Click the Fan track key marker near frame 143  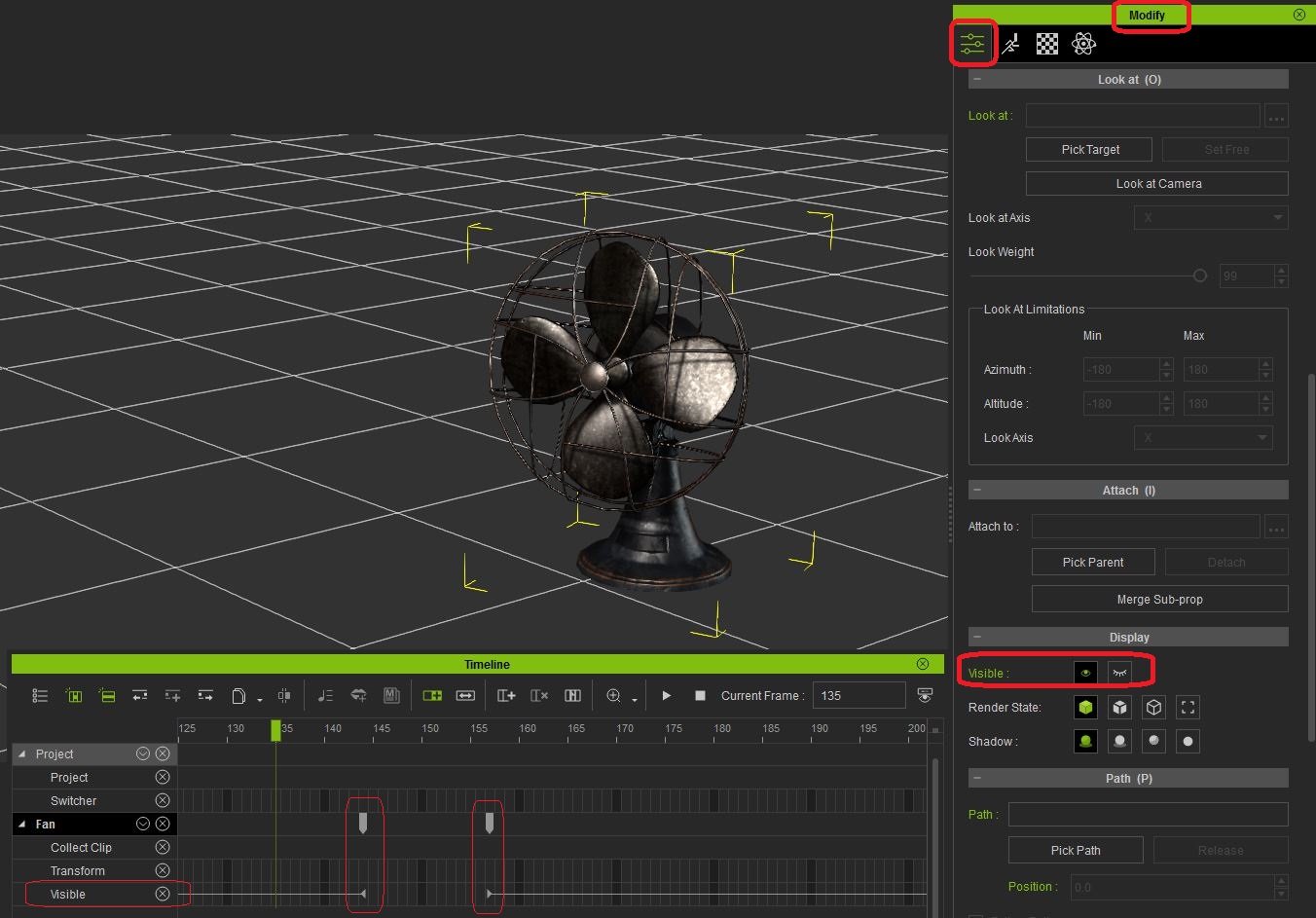(x=363, y=823)
